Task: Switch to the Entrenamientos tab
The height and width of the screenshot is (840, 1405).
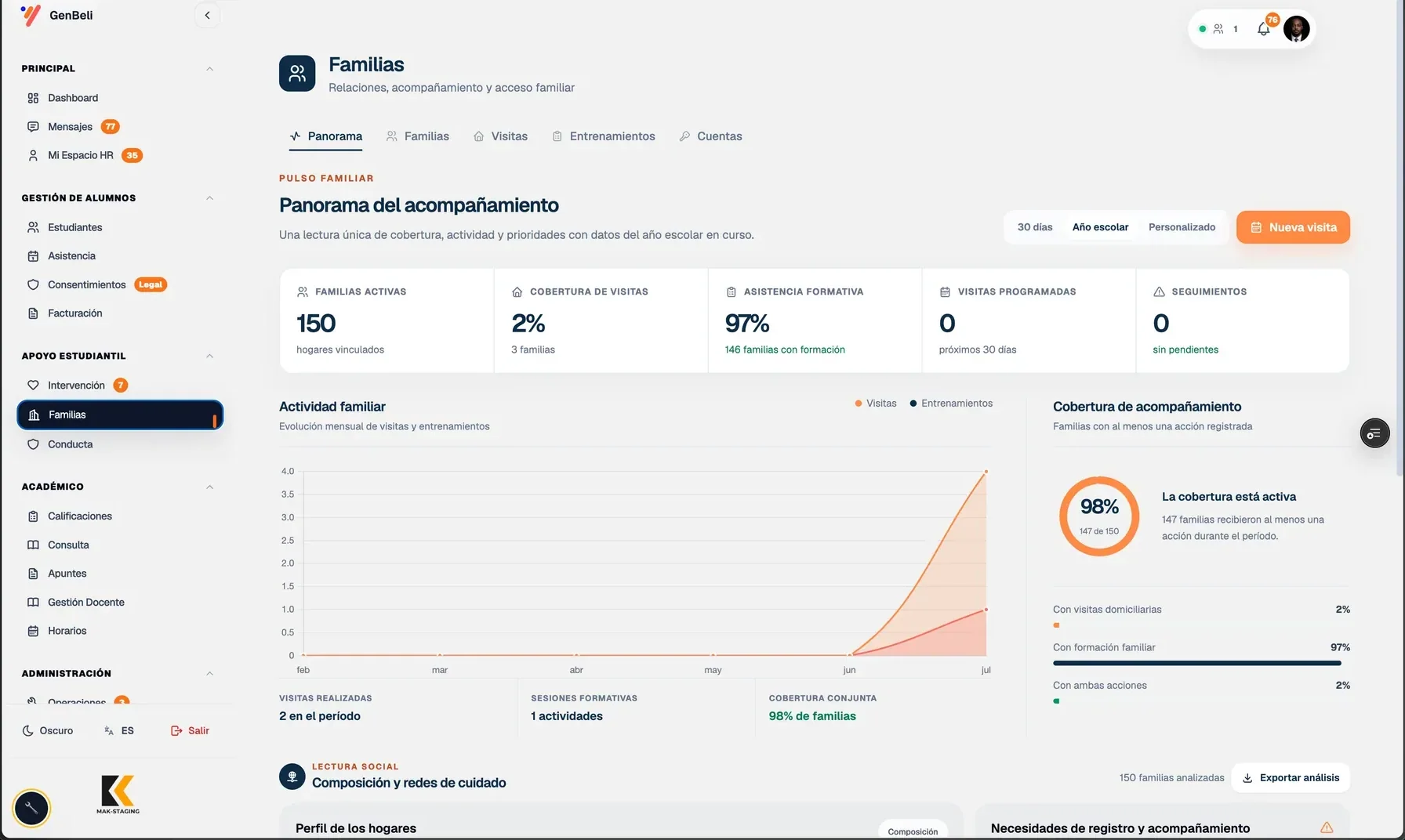Action: pos(603,136)
